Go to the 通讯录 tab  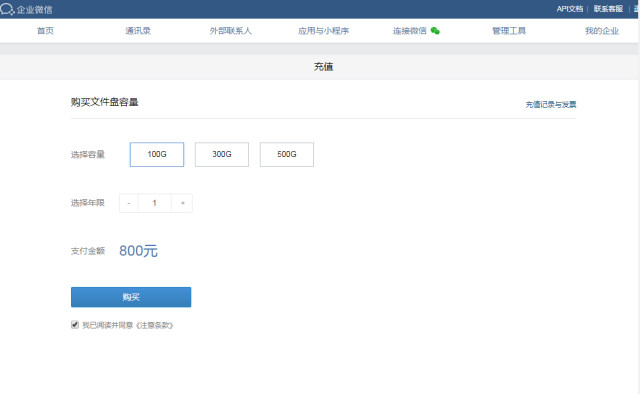(x=138, y=31)
